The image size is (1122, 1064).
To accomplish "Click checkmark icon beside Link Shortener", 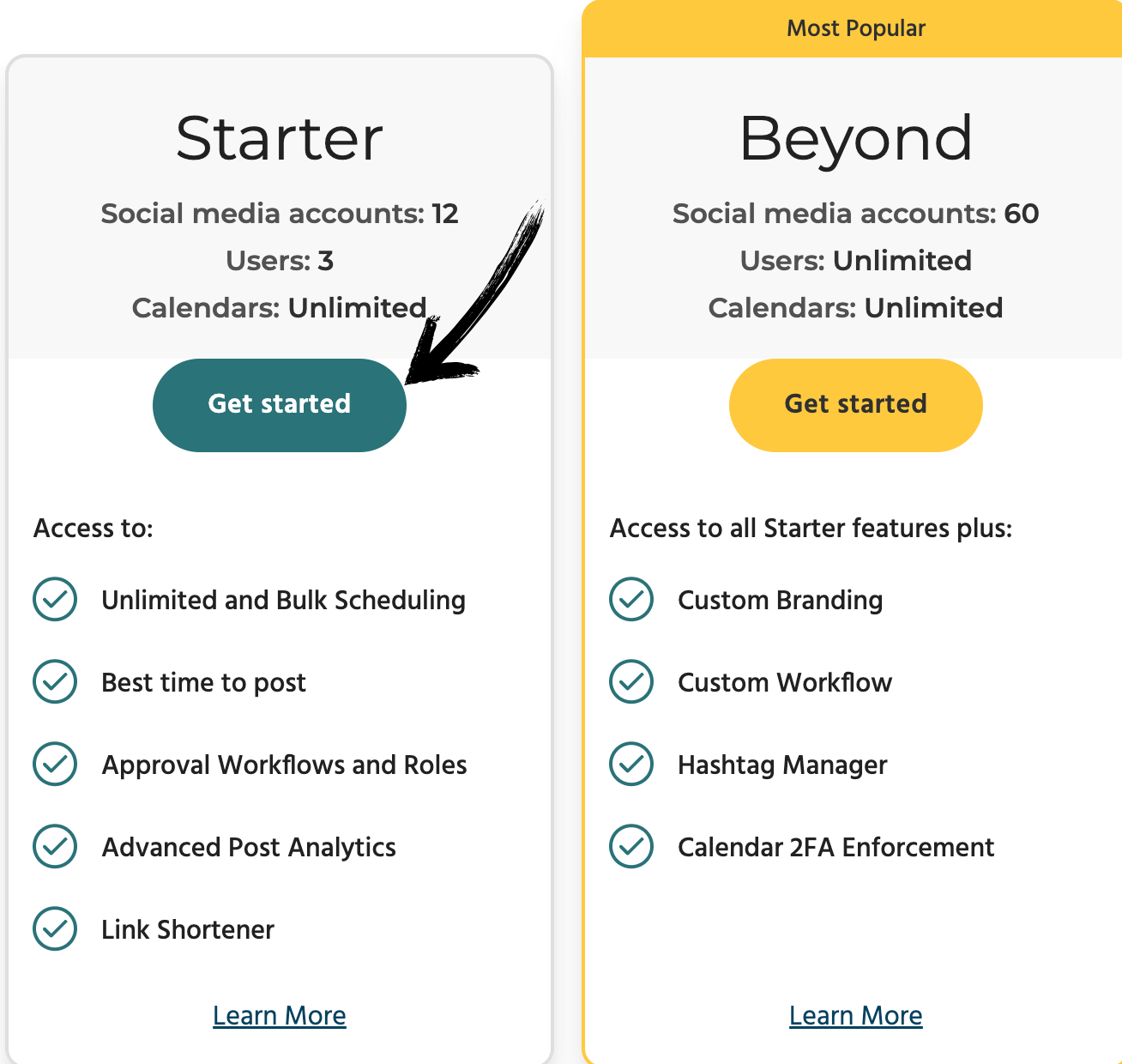I will tap(55, 928).
